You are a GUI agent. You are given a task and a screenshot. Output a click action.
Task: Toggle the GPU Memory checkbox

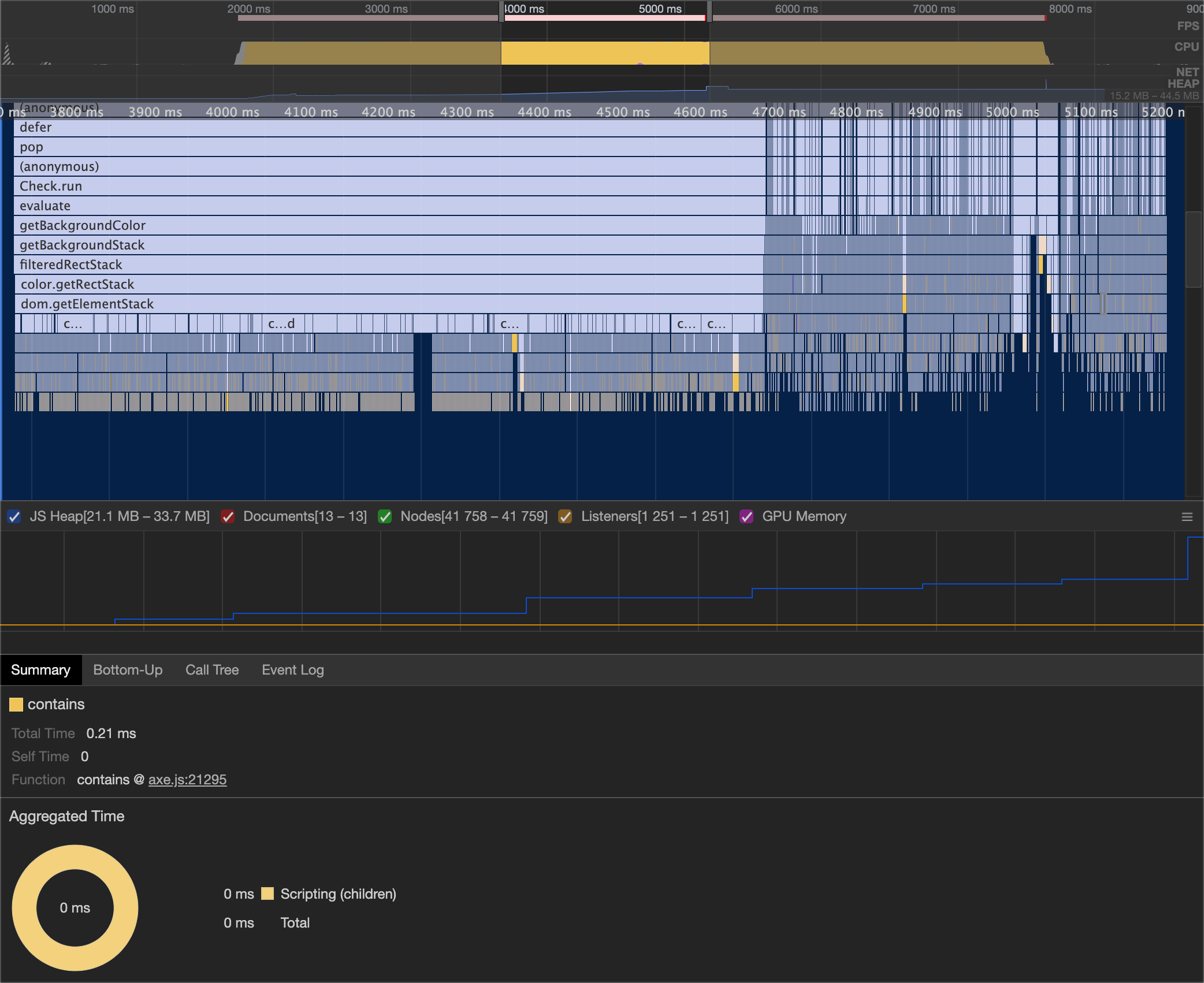746,517
